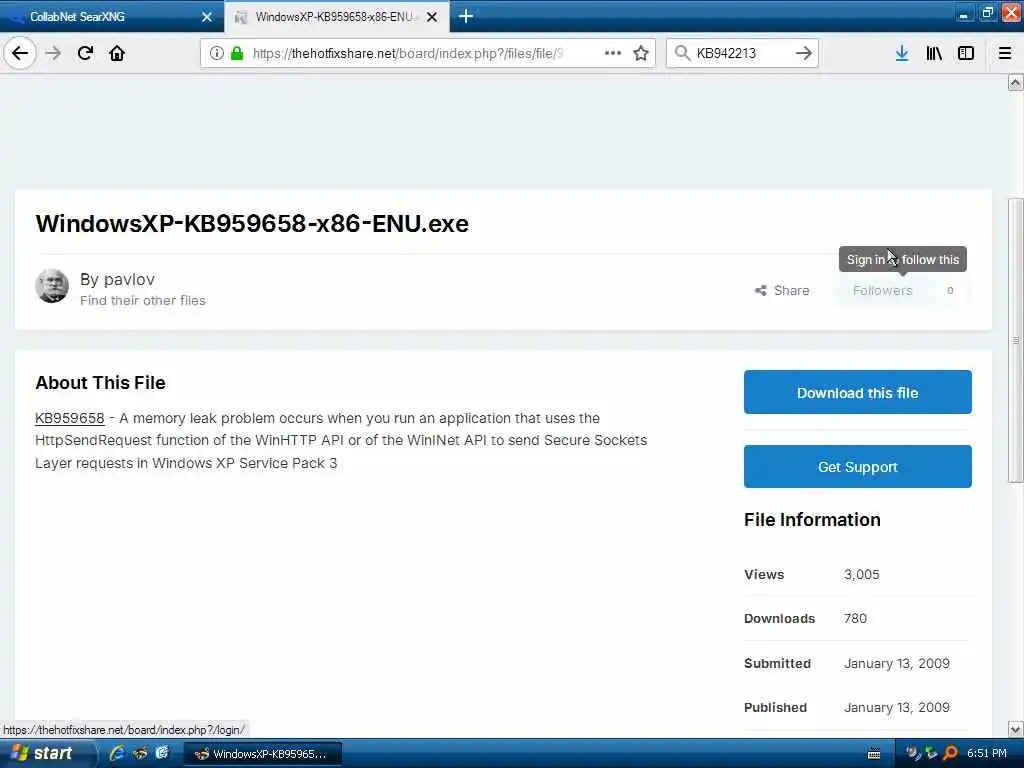
Task: Click the Submitted date January 13, 2009
Action: pyautogui.click(x=897, y=664)
